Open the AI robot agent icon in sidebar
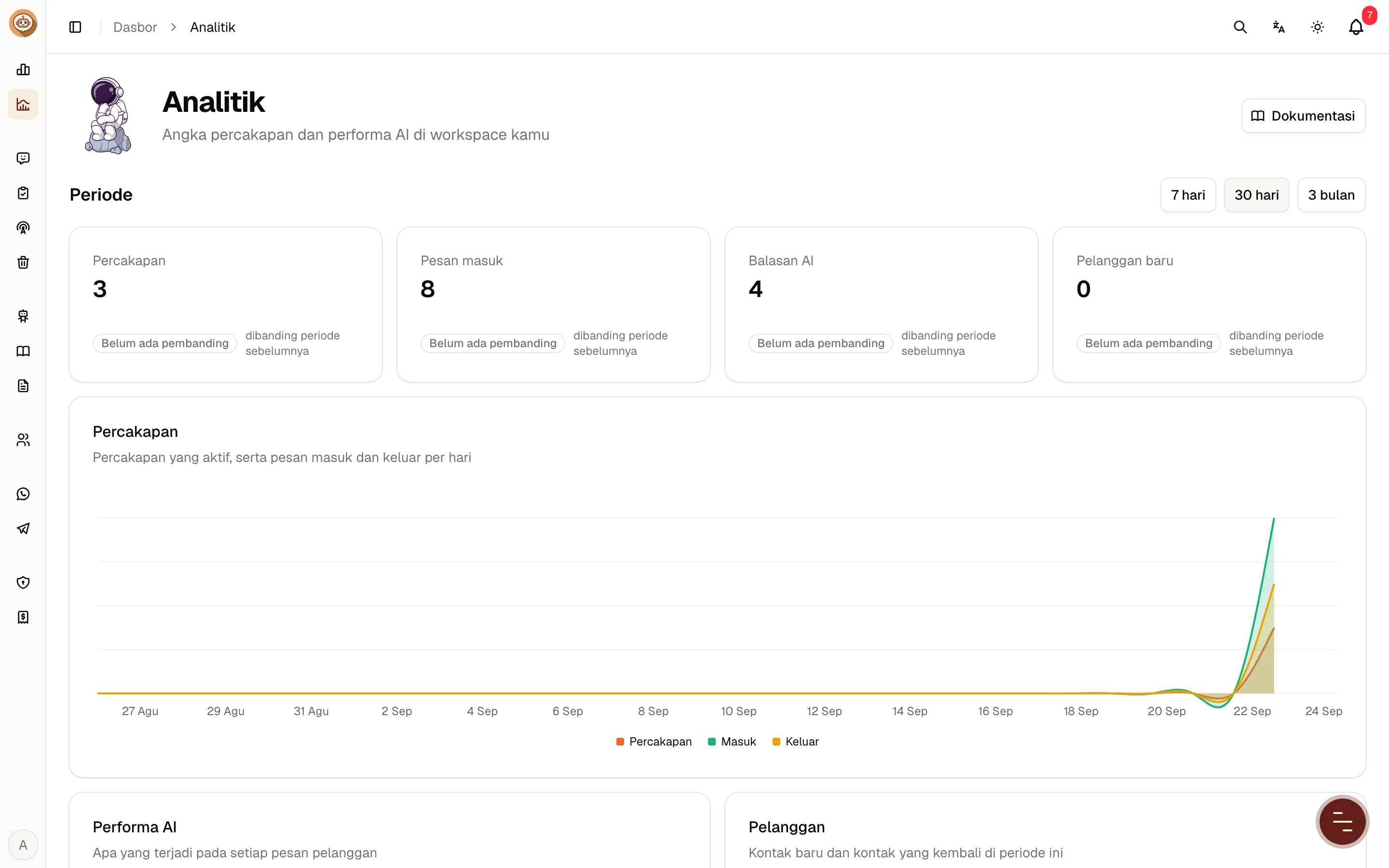1389x868 pixels. (x=23, y=316)
